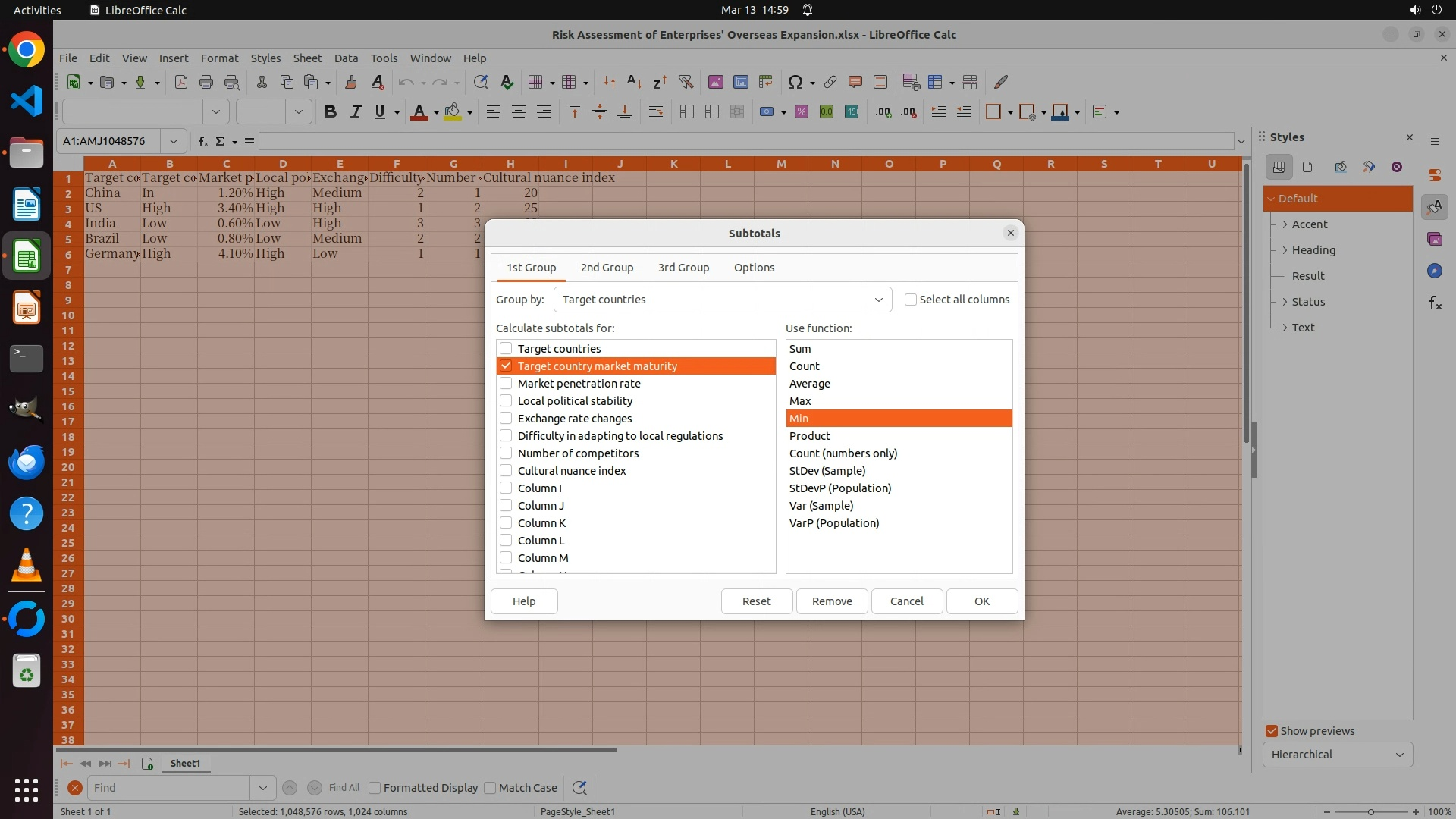Select Average in Use function list
Screen dimensions: 1456x819
(809, 384)
